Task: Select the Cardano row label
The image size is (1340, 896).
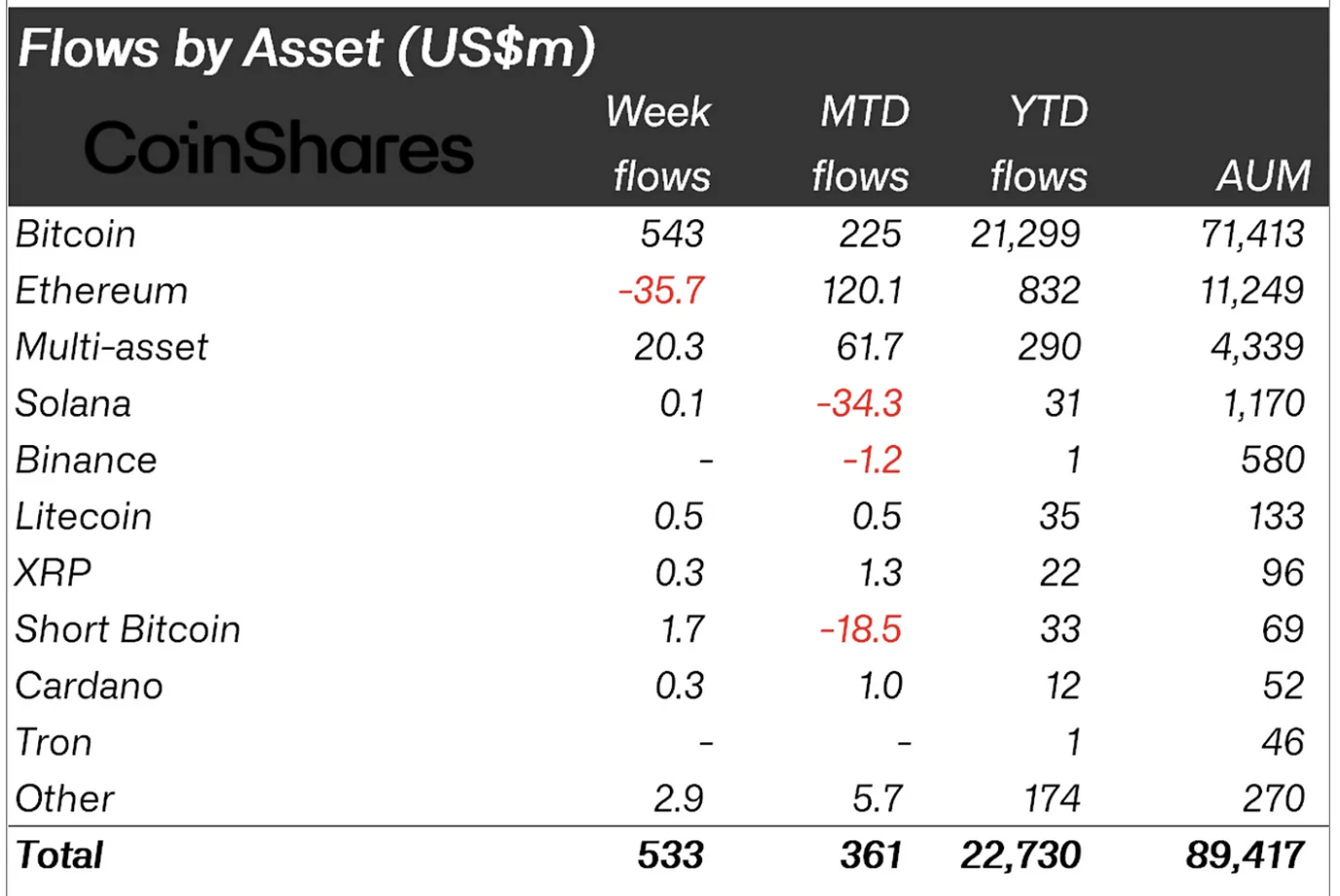Action: click(x=90, y=687)
